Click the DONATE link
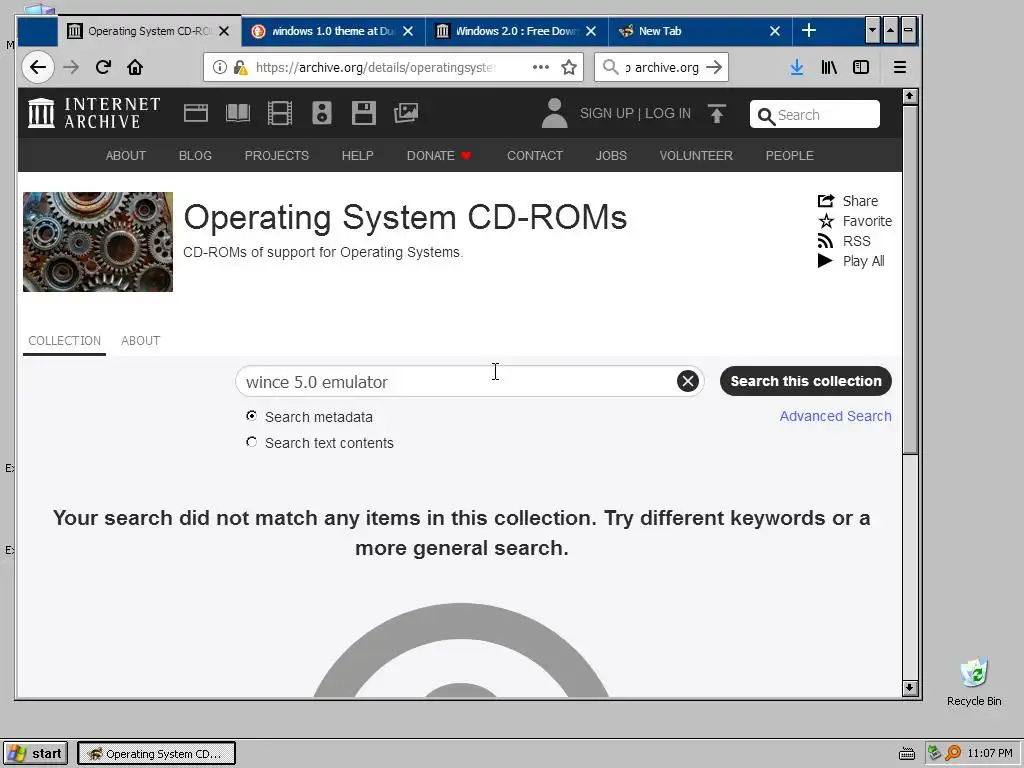1024x768 pixels. pos(439,155)
